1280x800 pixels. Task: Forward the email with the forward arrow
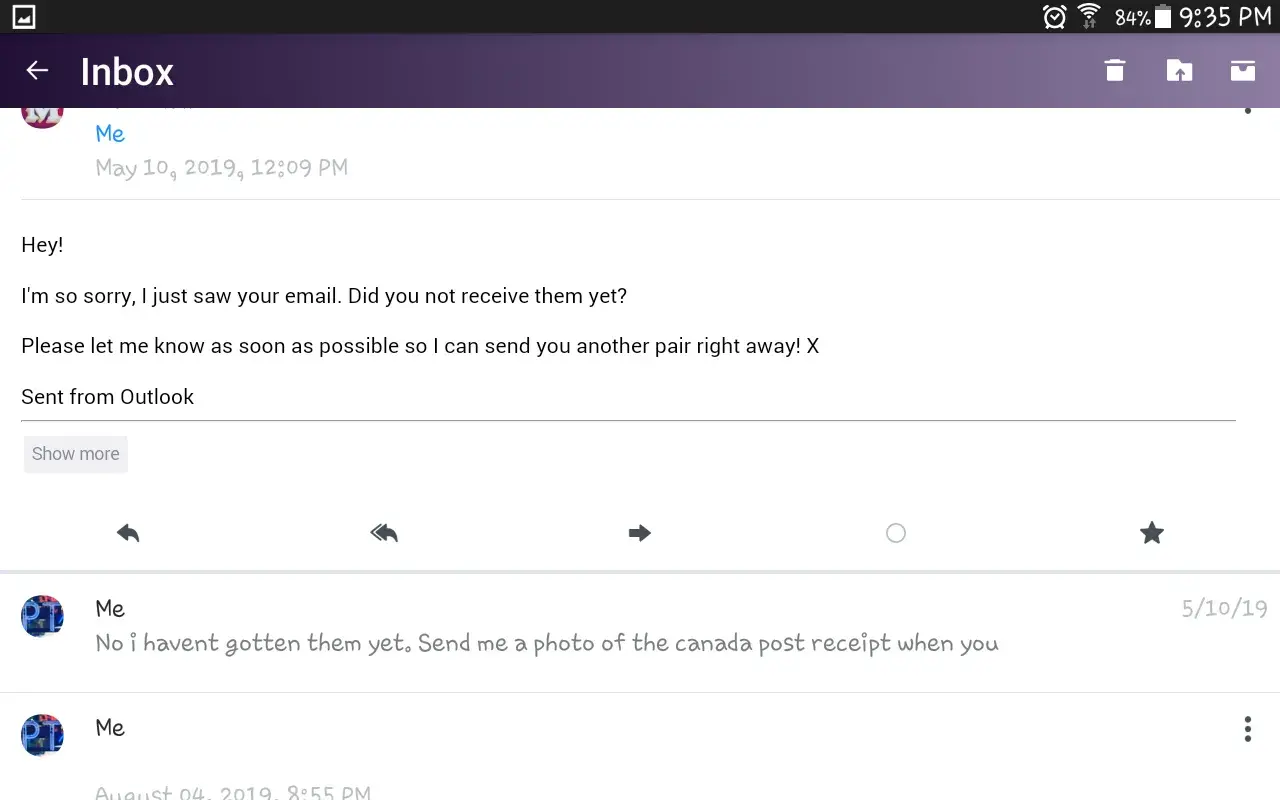tap(640, 533)
